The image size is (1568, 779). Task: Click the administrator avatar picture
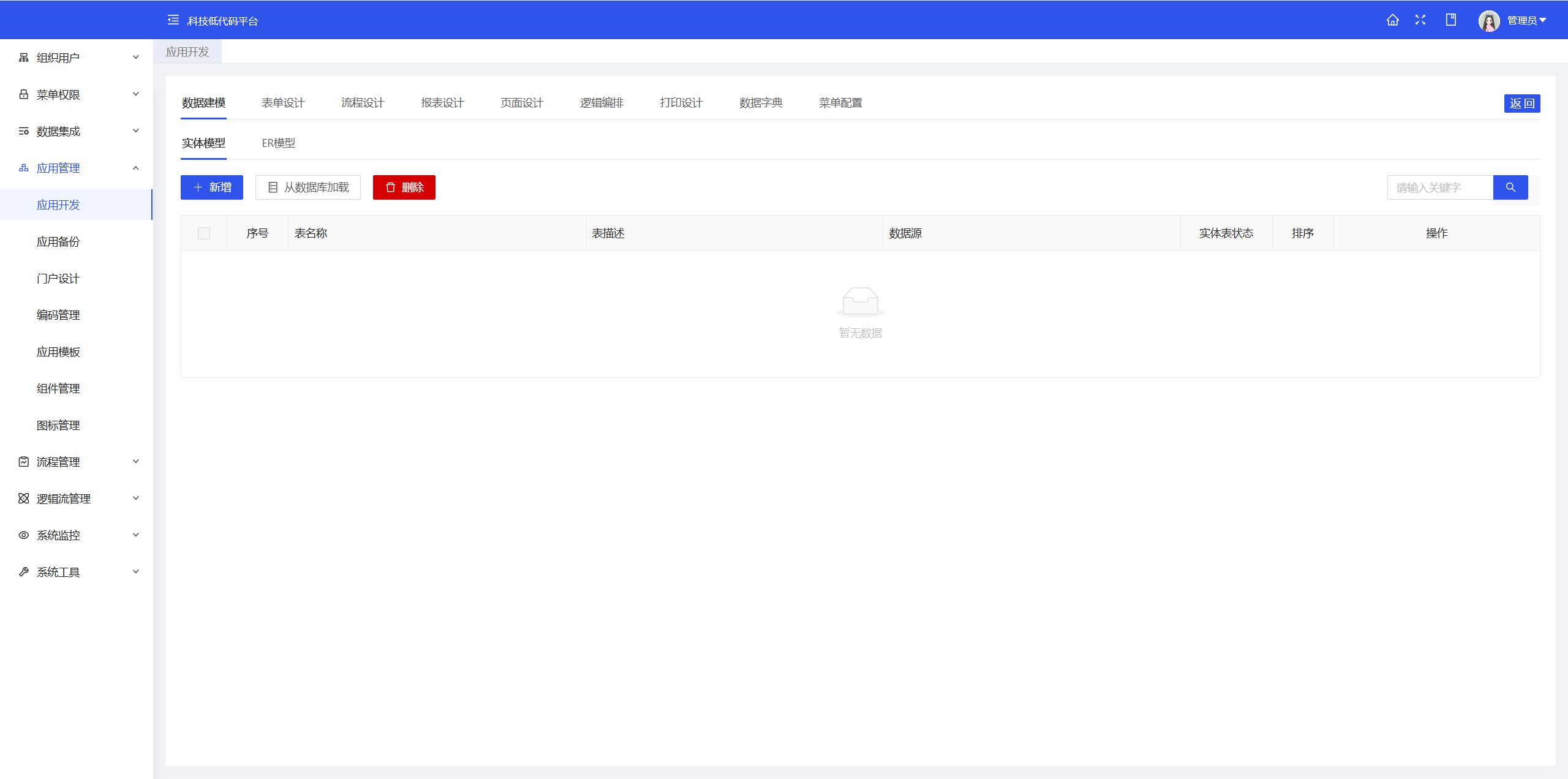[1488, 21]
